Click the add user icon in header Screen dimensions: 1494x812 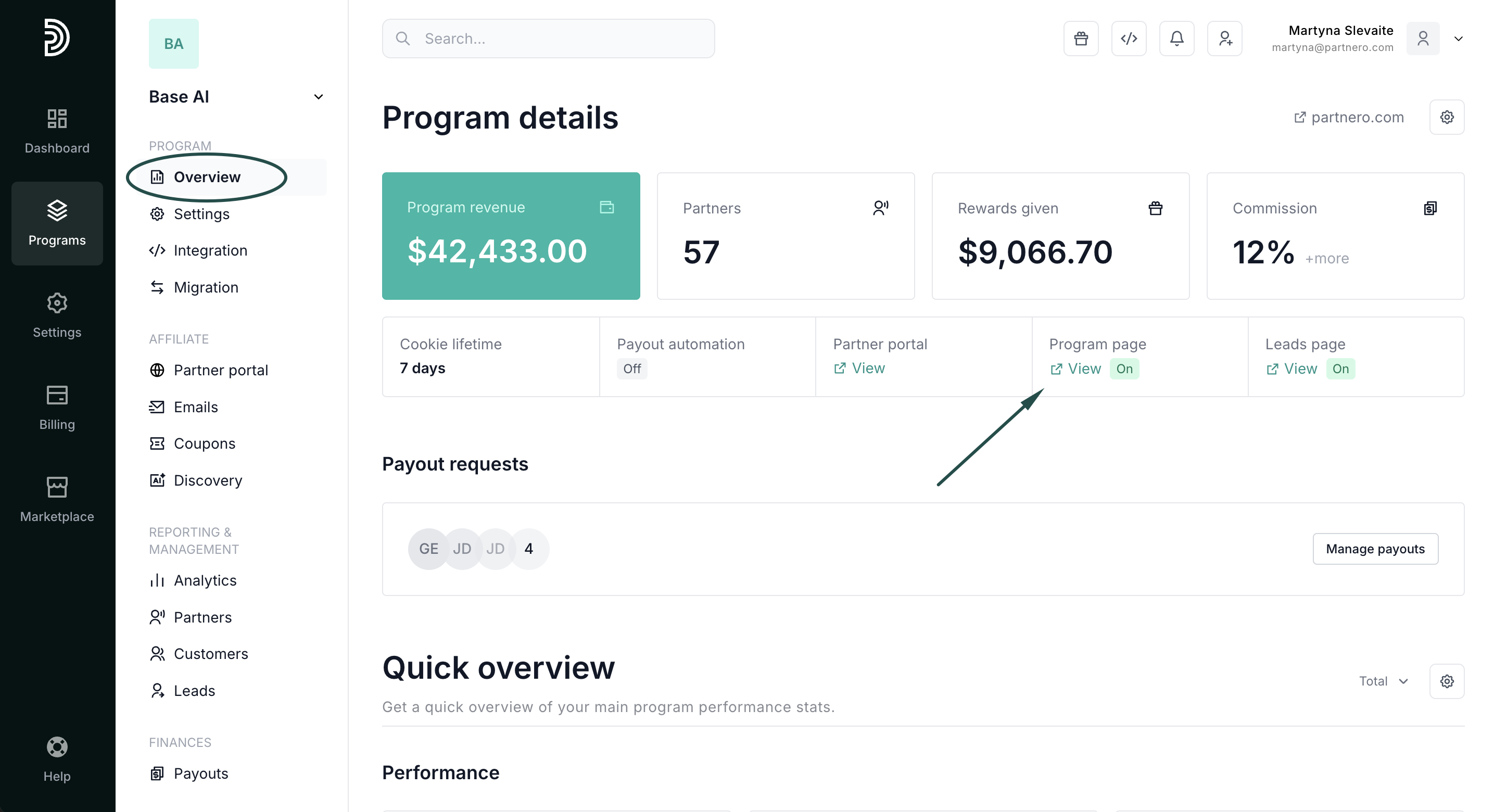click(x=1224, y=39)
